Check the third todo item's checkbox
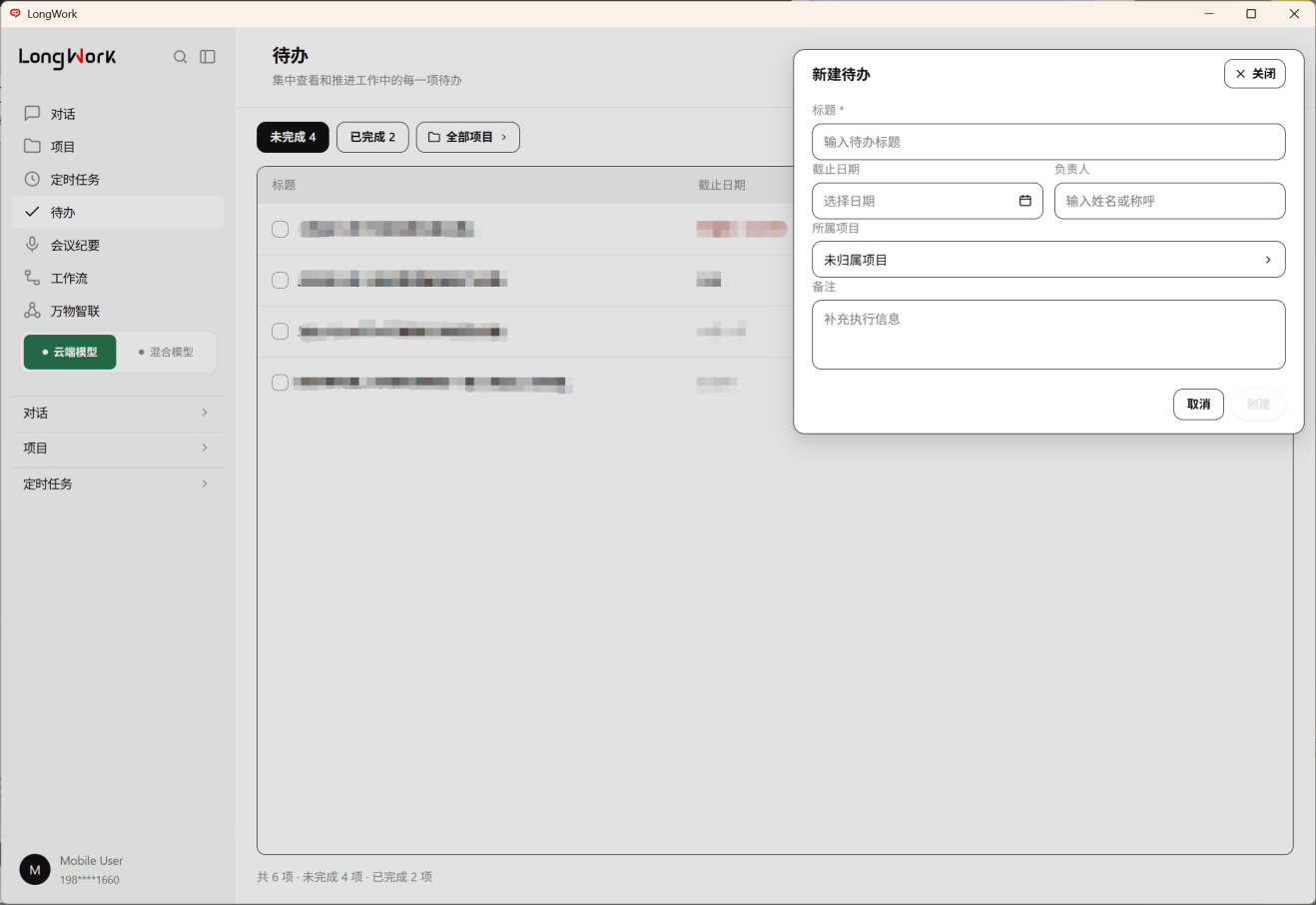 pos(281,332)
